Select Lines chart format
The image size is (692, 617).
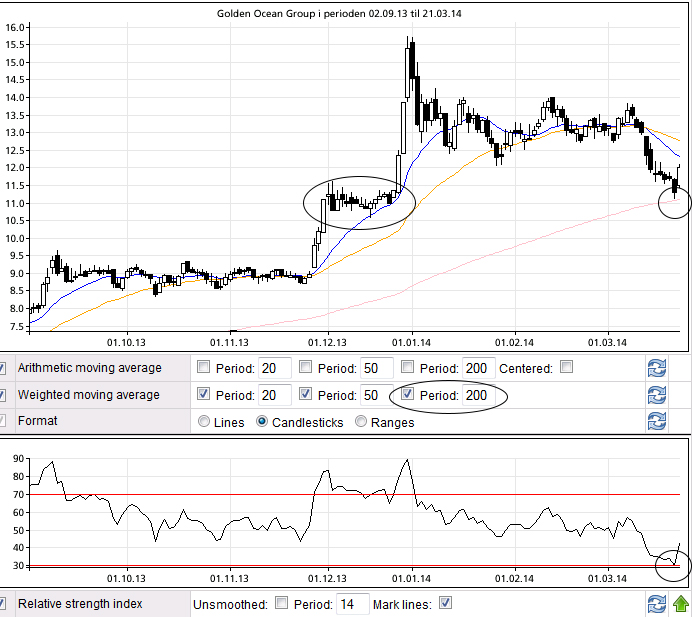pyautogui.click(x=205, y=422)
